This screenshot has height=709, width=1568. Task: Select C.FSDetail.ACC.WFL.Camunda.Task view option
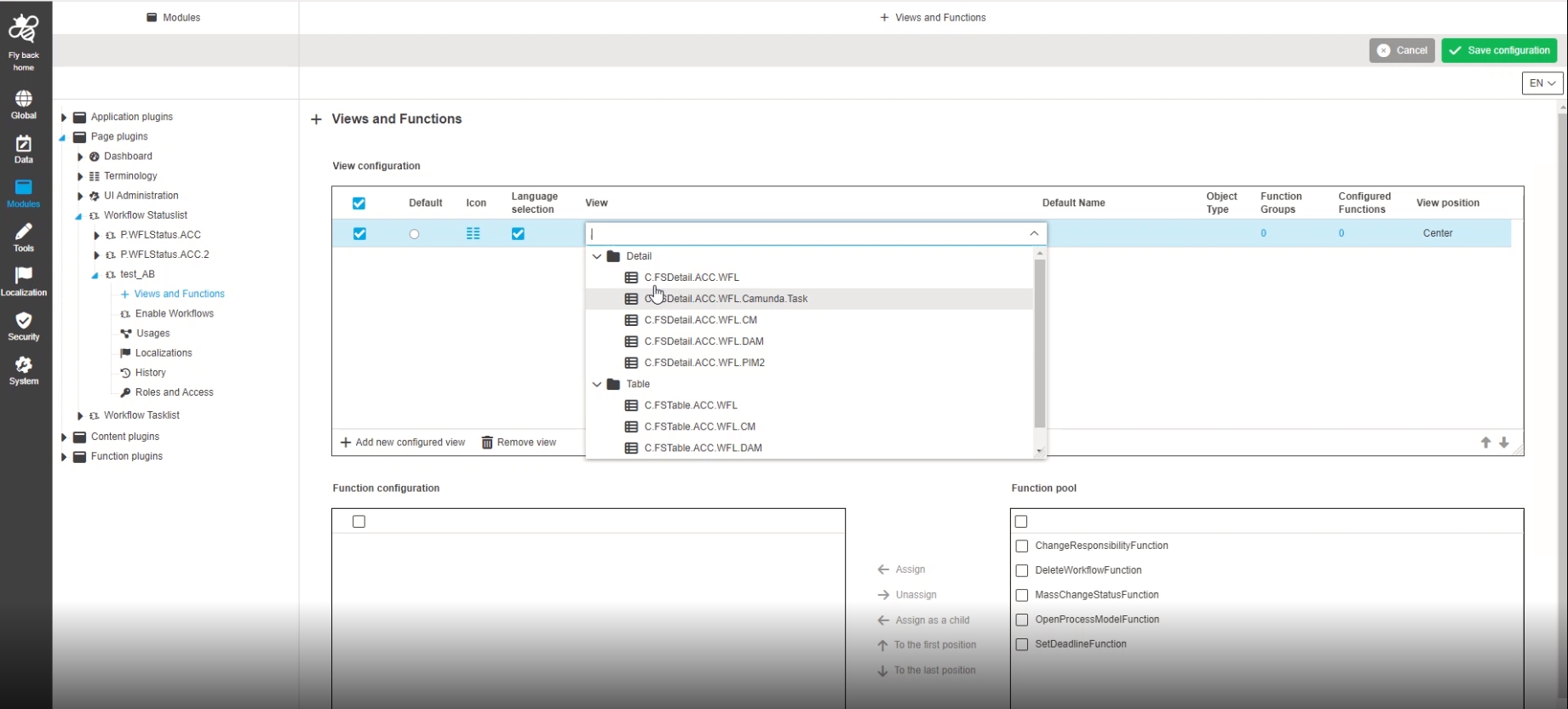[726, 299]
